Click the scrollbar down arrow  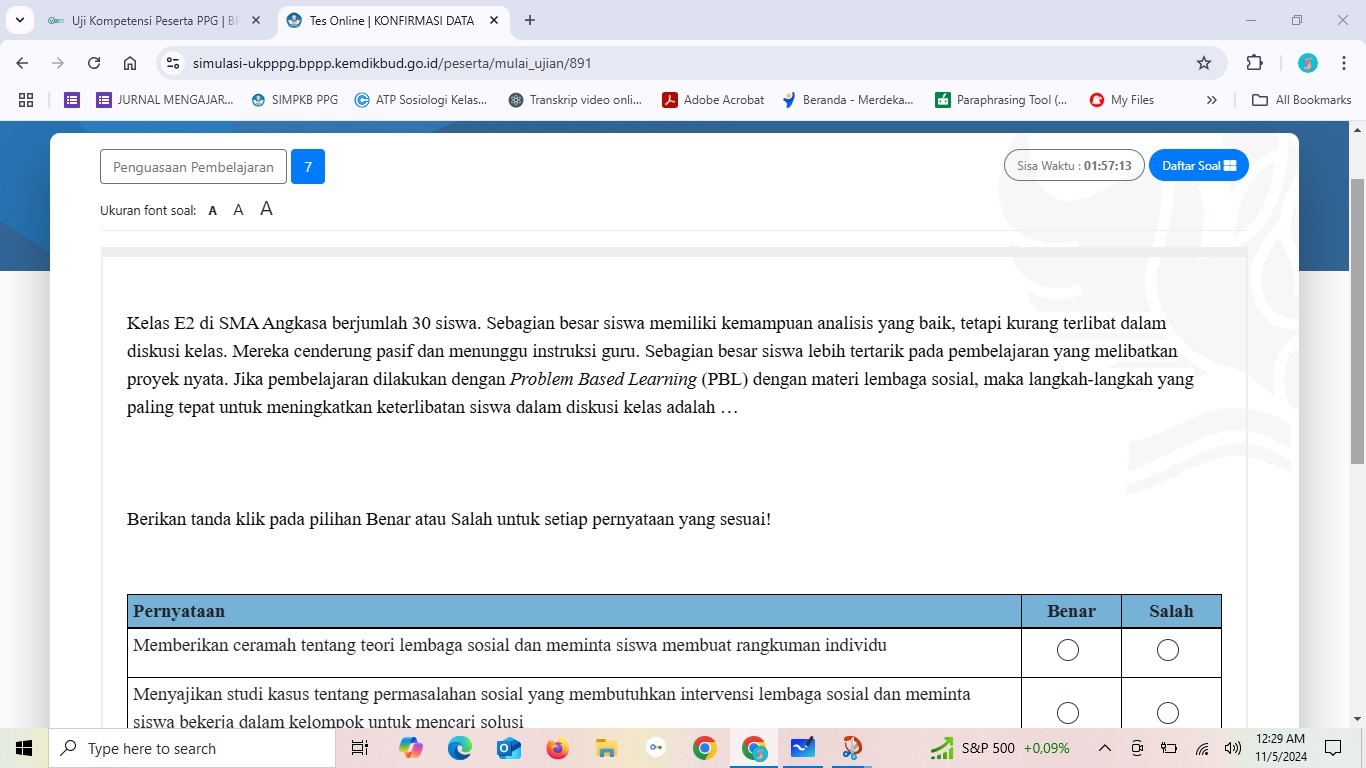coord(1357,718)
